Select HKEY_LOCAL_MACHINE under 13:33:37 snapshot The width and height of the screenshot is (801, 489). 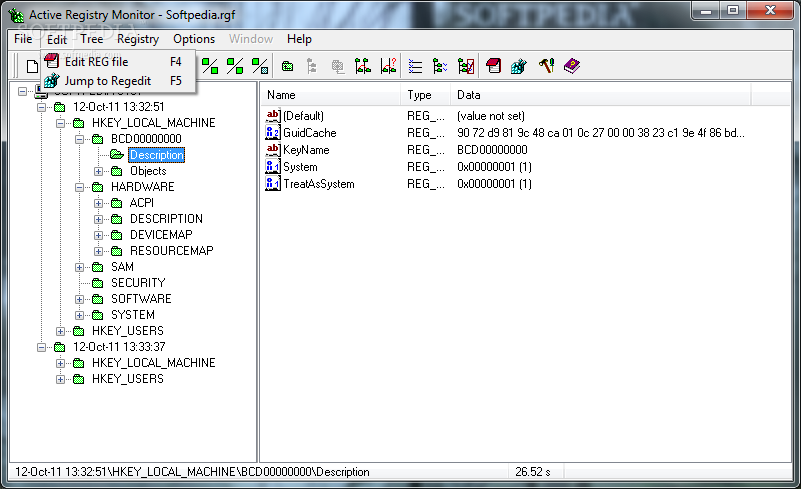[x=154, y=363]
